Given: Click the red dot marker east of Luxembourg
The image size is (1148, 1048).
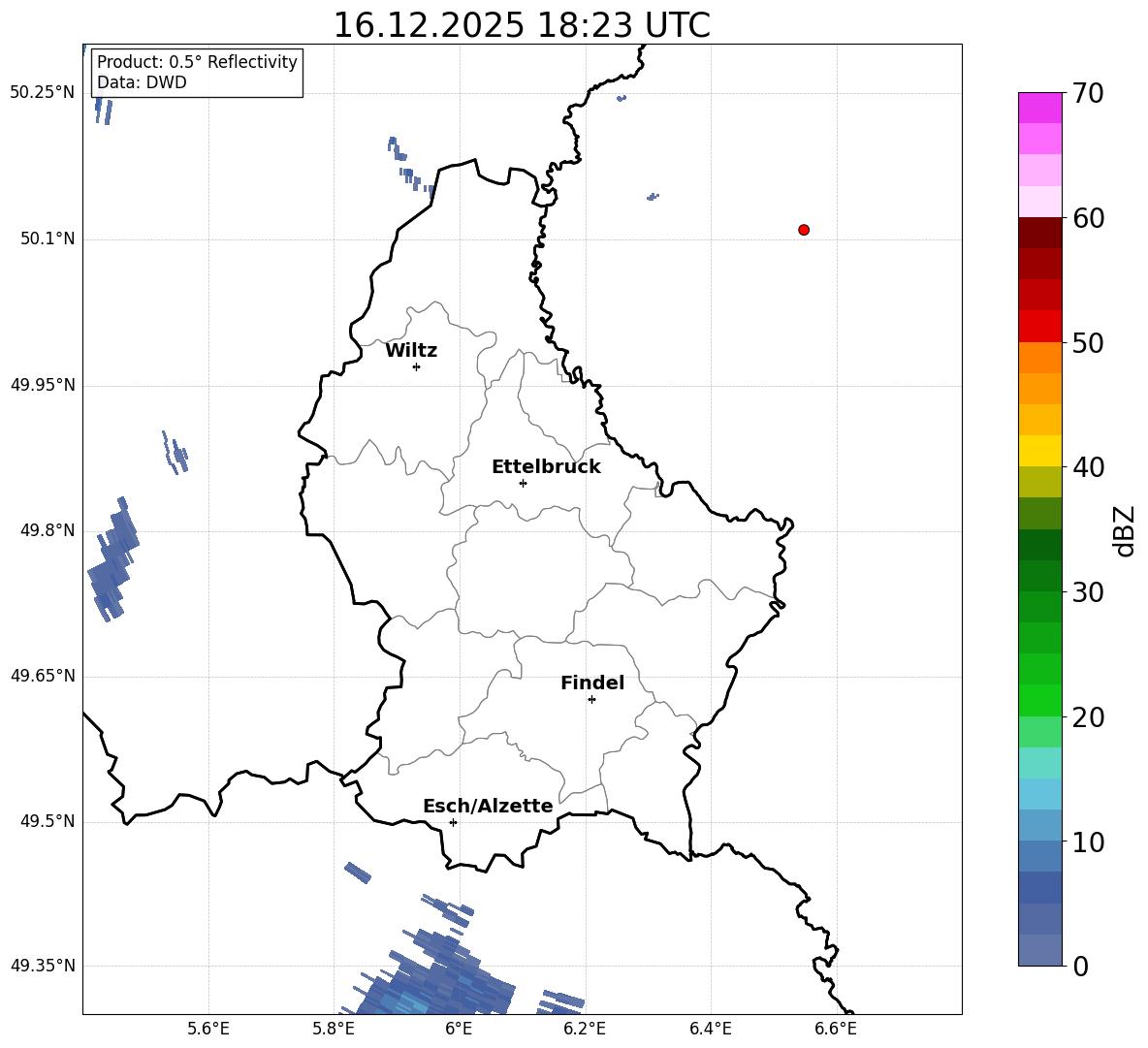Looking at the screenshot, I should point(803,230).
